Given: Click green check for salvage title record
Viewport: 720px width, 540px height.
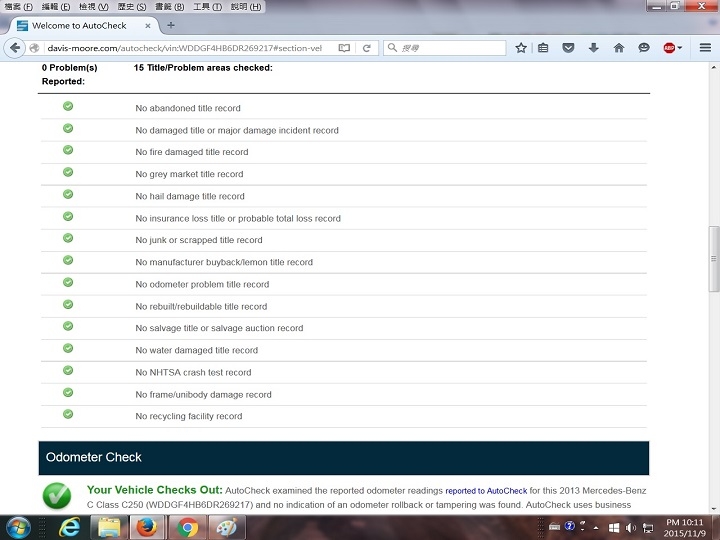Looking at the screenshot, I should pyautogui.click(x=68, y=326).
